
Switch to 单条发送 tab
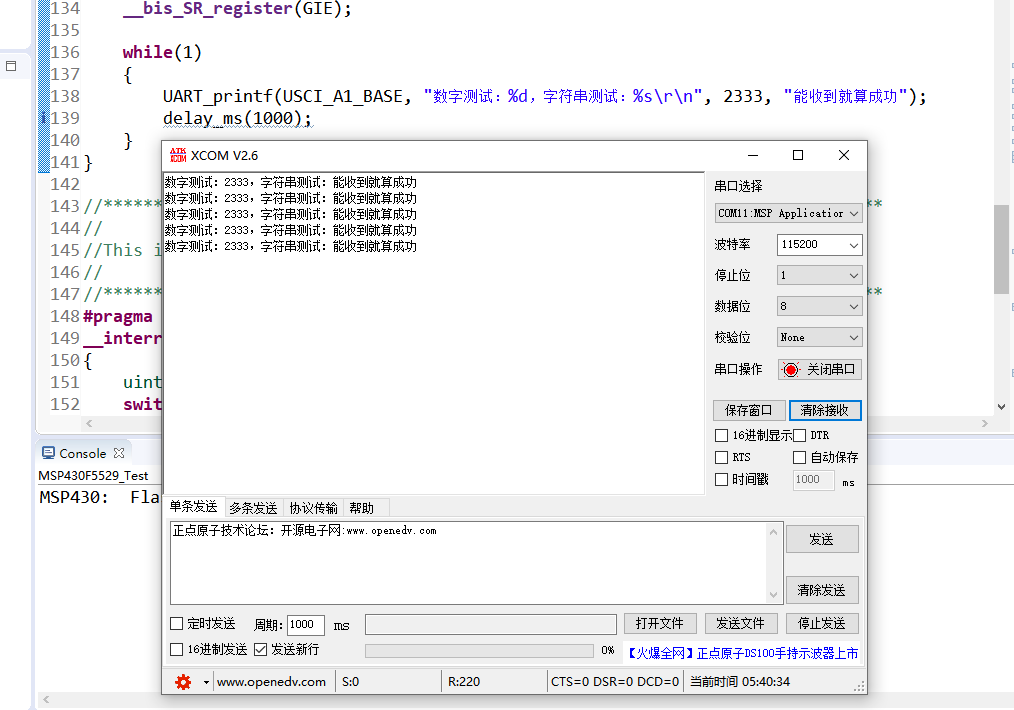click(193, 506)
